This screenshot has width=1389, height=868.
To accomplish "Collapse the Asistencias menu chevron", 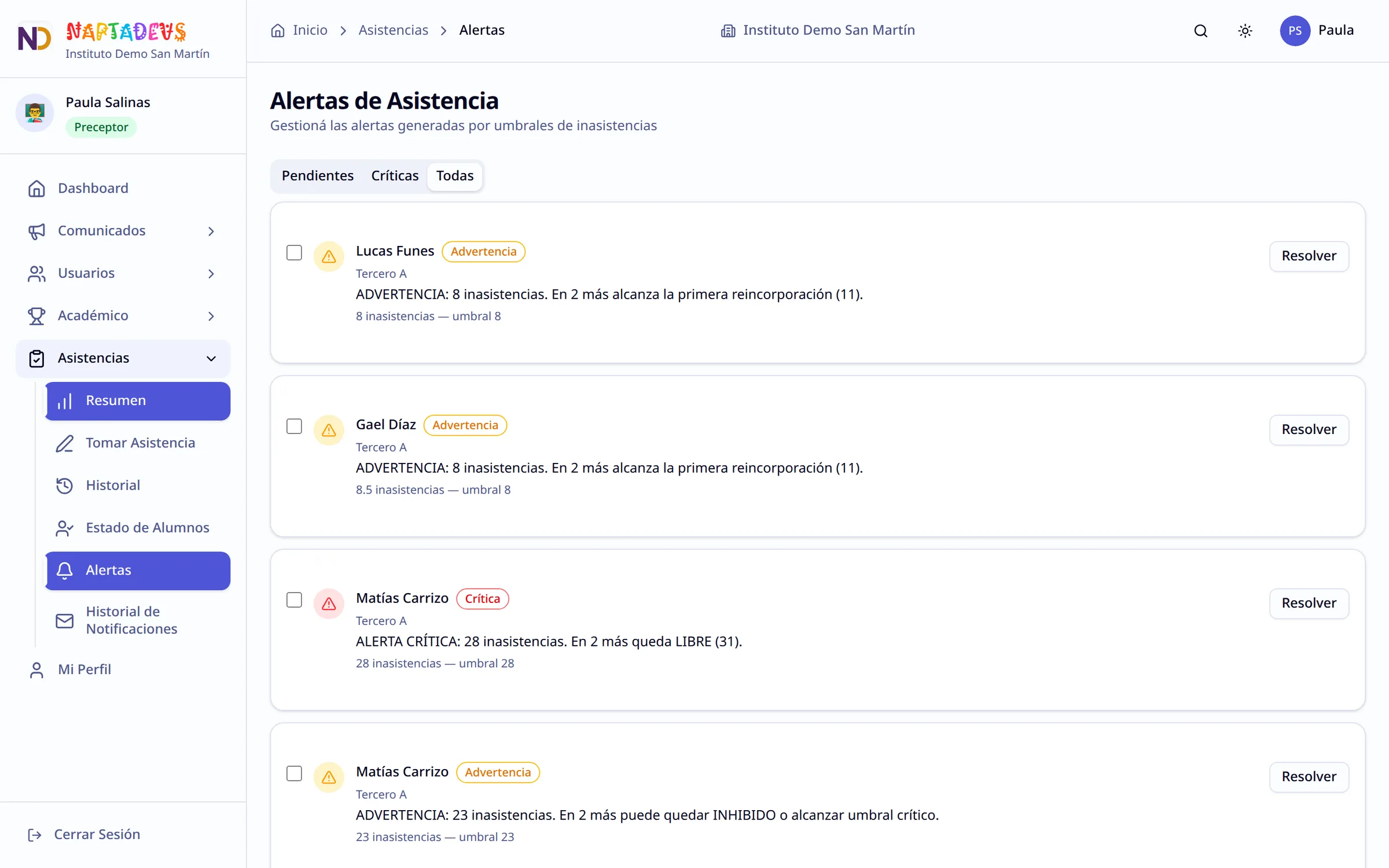I will coord(211,359).
